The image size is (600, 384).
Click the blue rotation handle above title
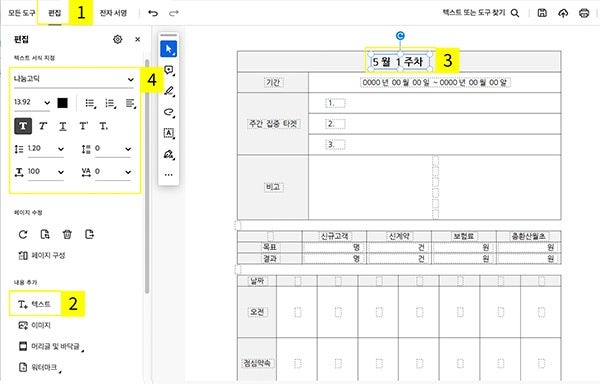click(400, 36)
